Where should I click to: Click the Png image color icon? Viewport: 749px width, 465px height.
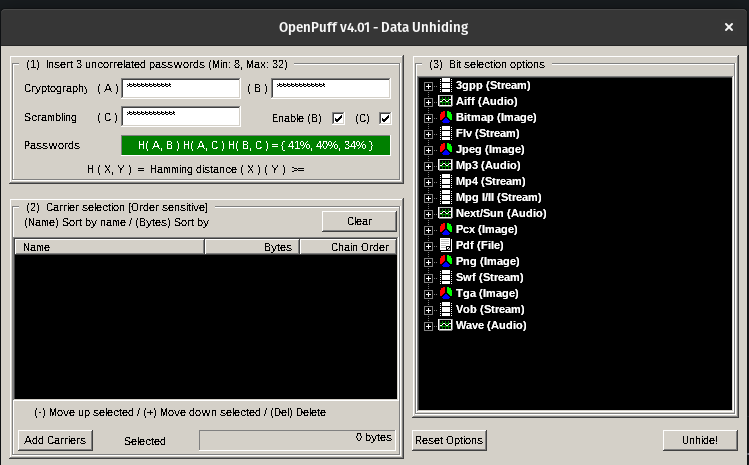[445, 261]
